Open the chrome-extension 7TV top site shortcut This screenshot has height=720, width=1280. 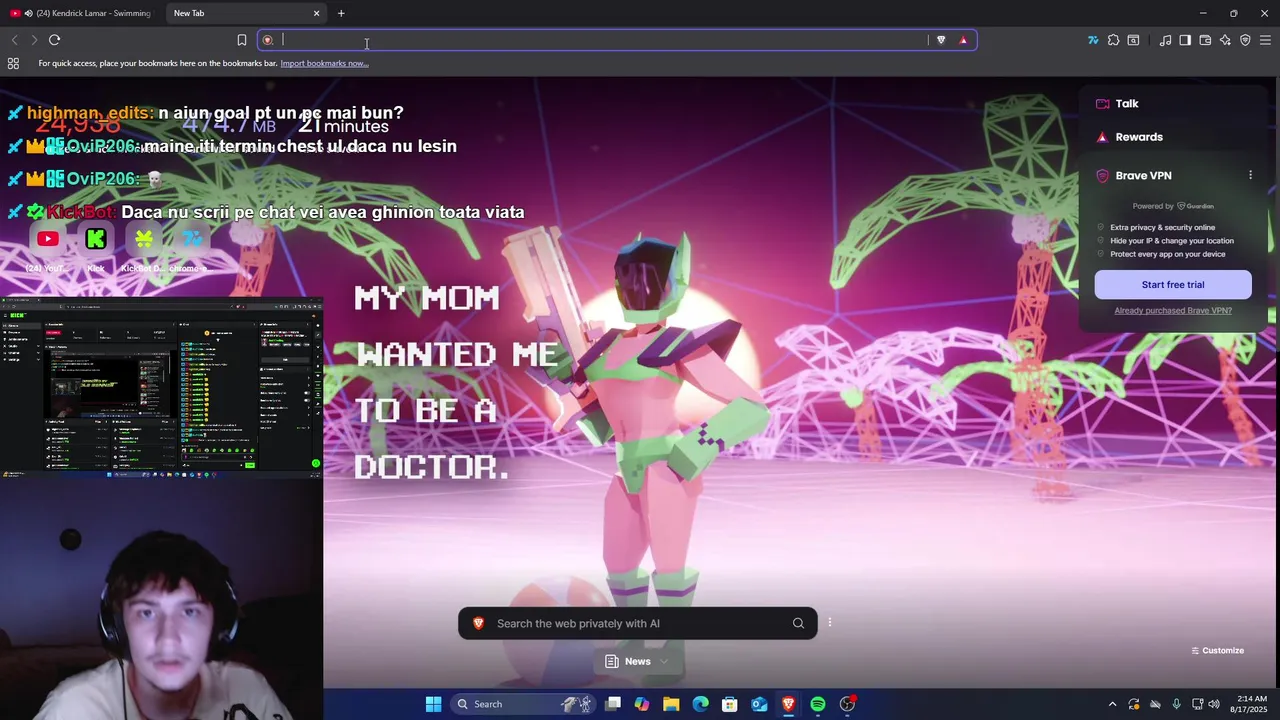click(192, 239)
